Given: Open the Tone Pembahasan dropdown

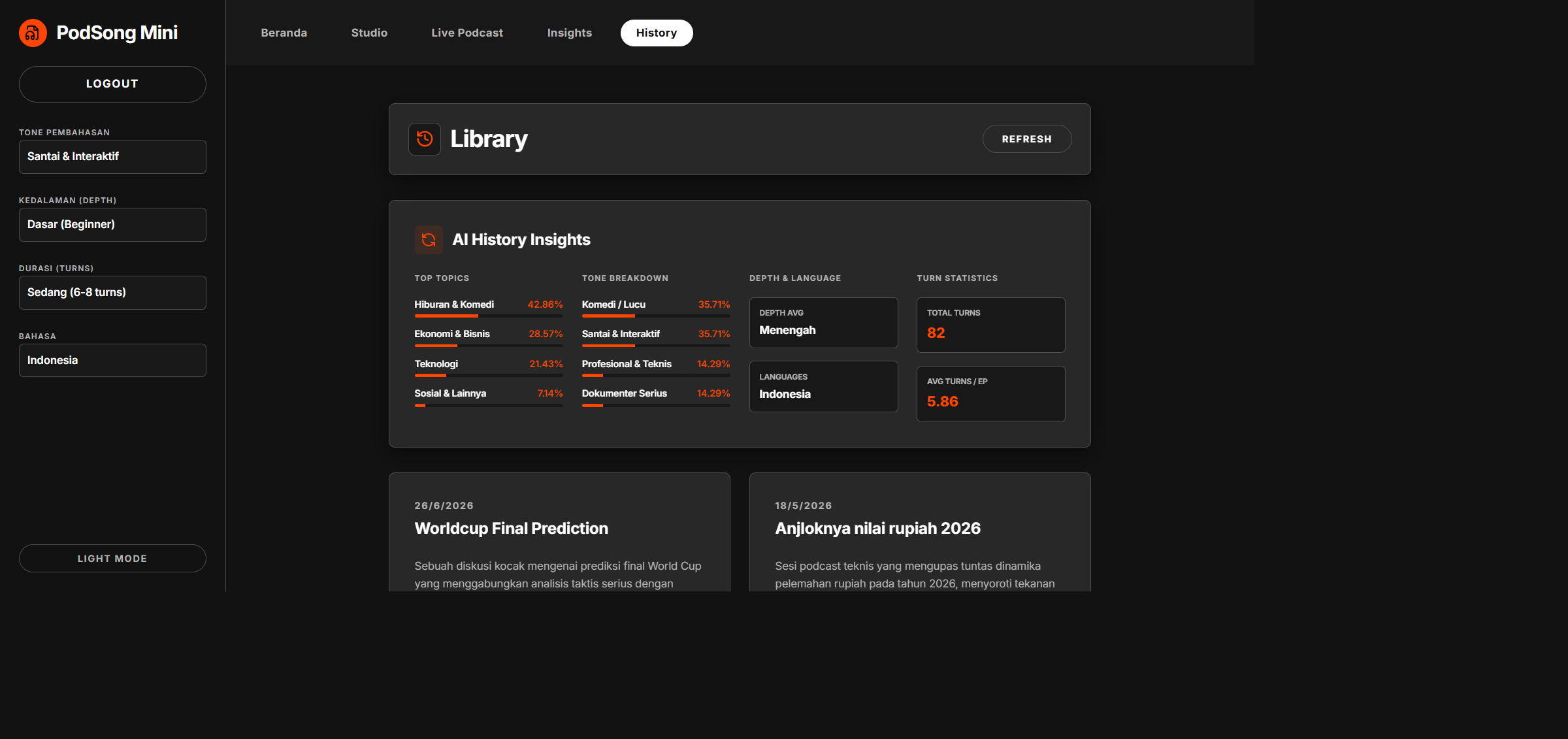Looking at the screenshot, I should tap(112, 157).
